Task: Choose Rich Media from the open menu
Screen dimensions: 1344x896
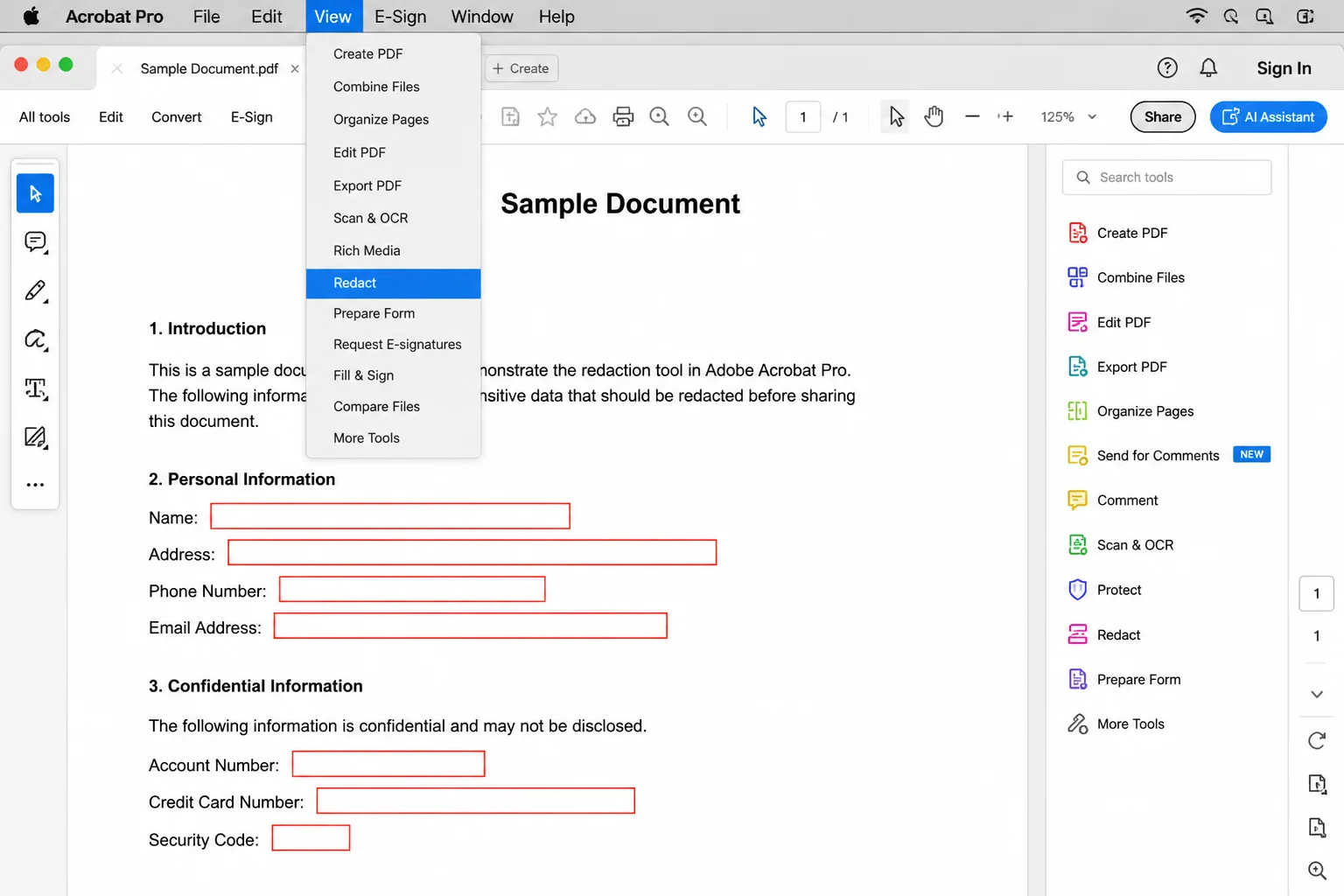Action: (x=394, y=251)
